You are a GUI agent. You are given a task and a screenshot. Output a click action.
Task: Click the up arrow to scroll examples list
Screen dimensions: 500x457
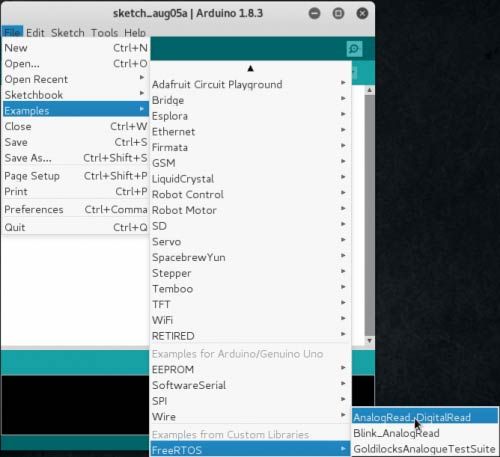251,69
